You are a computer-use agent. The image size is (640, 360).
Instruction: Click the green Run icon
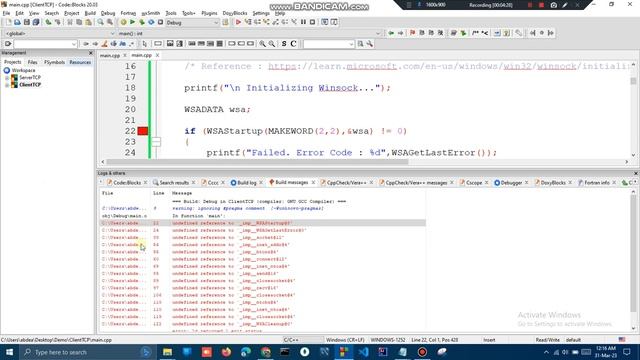132,22
